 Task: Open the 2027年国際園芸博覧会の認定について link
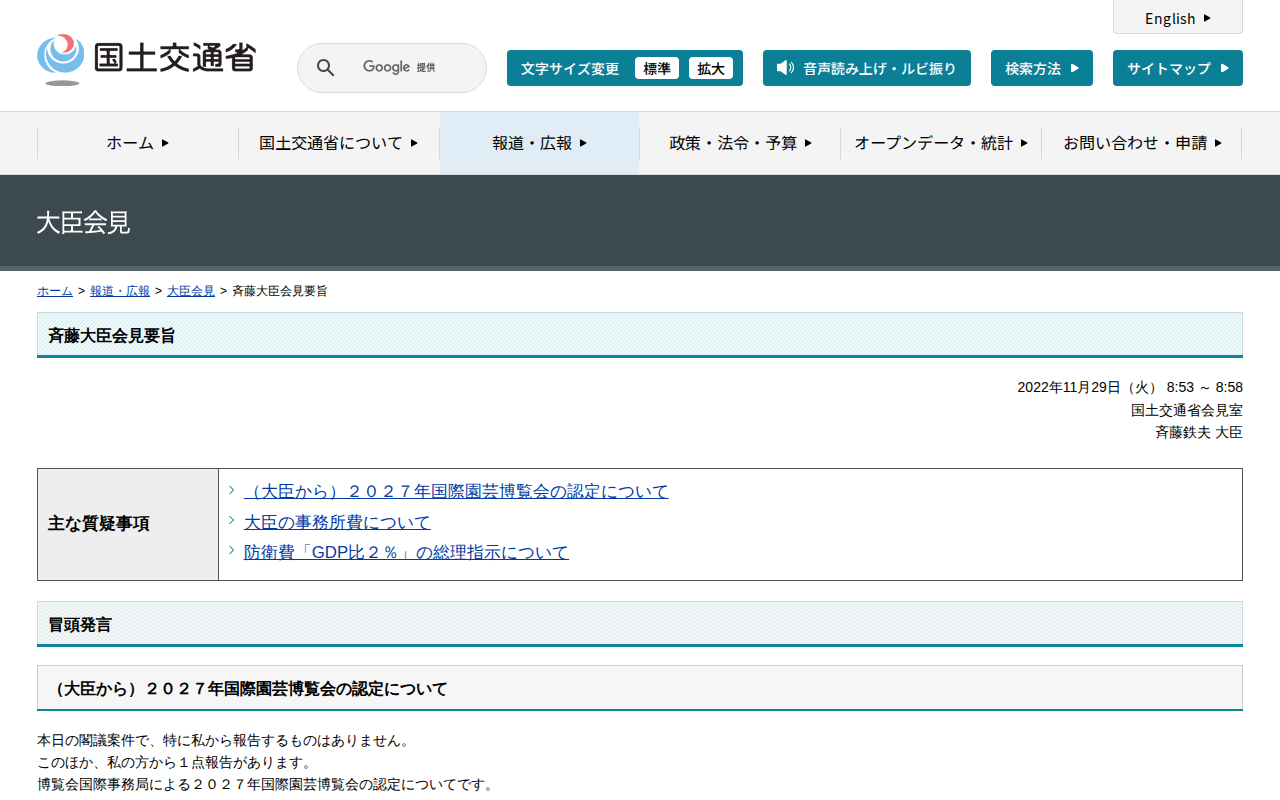[x=456, y=492]
